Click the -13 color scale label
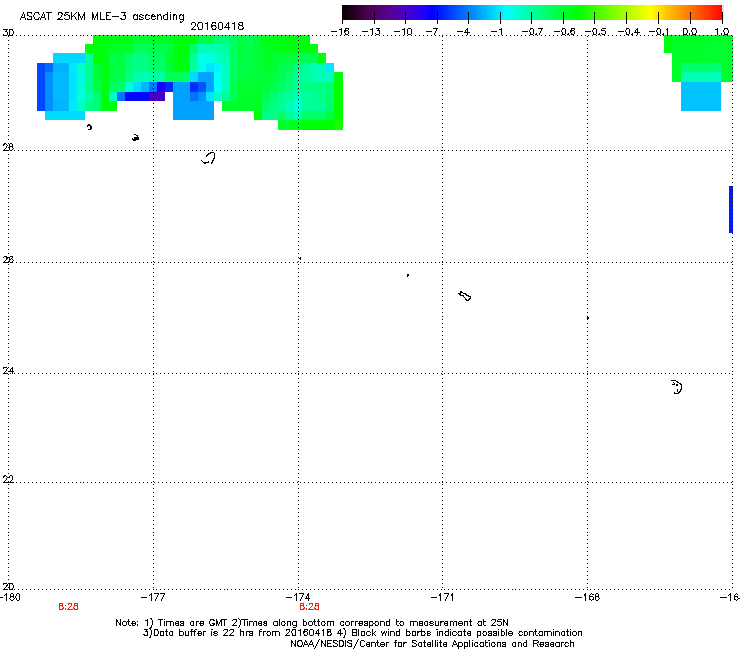The width and height of the screenshot is (740, 650). tap(371, 32)
